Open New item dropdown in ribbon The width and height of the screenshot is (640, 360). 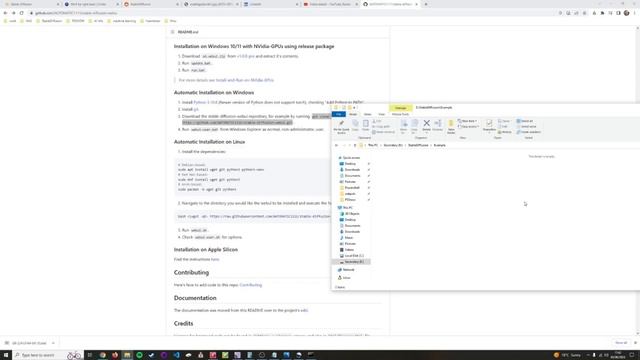tap(468, 121)
